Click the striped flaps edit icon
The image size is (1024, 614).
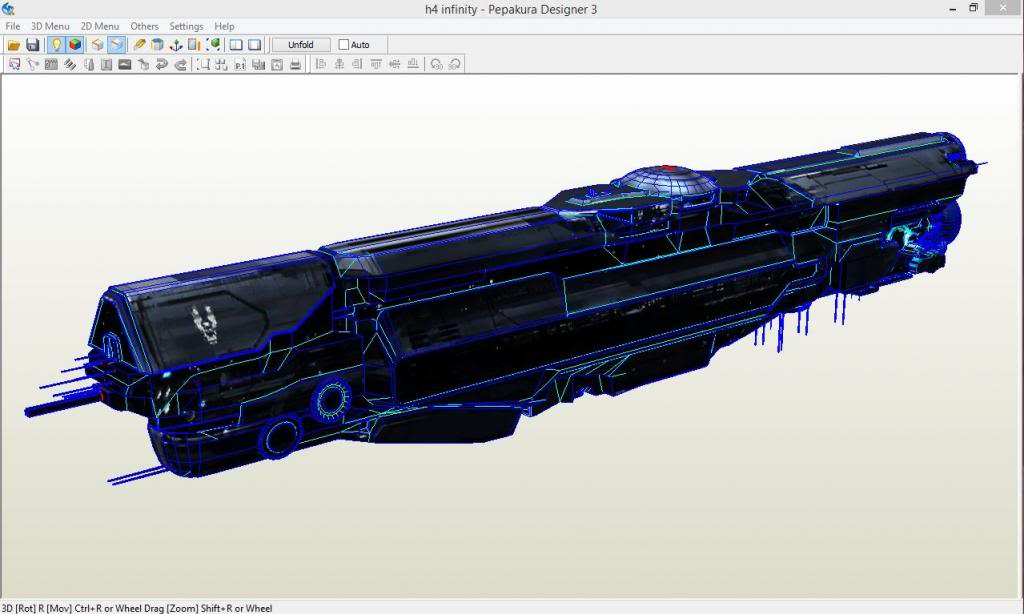pyautogui.click(x=69, y=64)
